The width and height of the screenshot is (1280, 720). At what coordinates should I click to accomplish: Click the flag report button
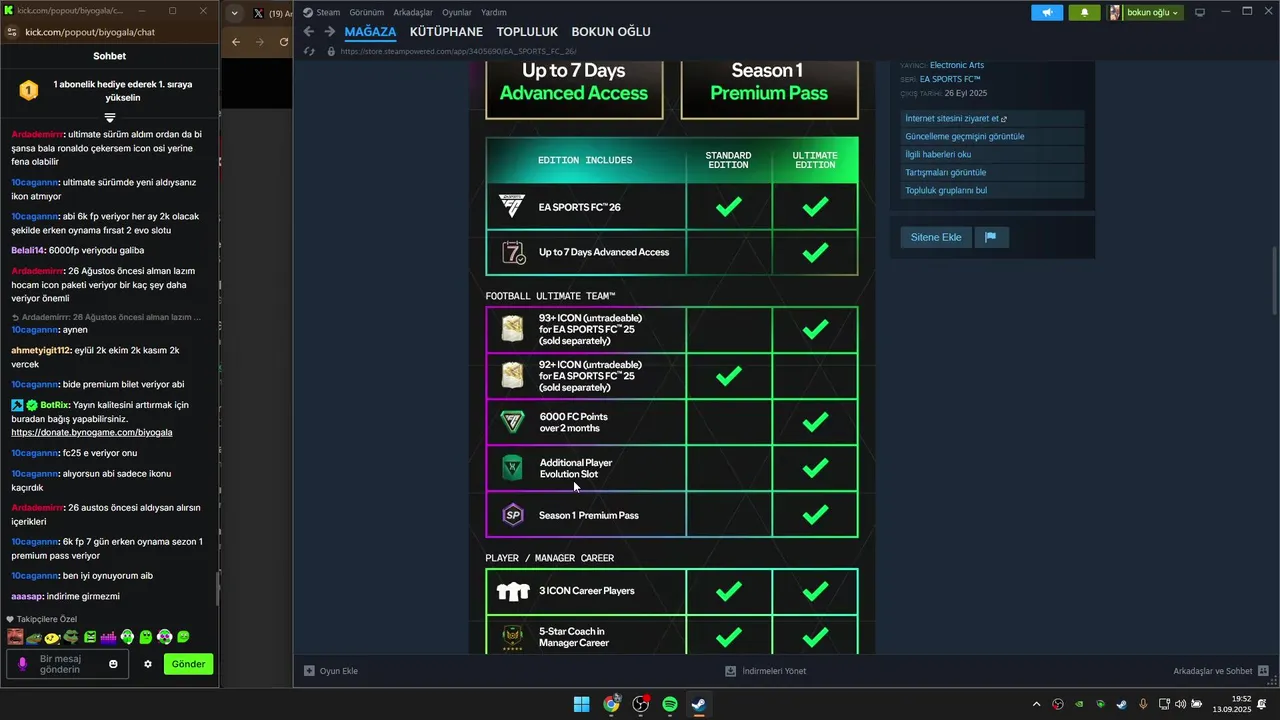pos(991,238)
